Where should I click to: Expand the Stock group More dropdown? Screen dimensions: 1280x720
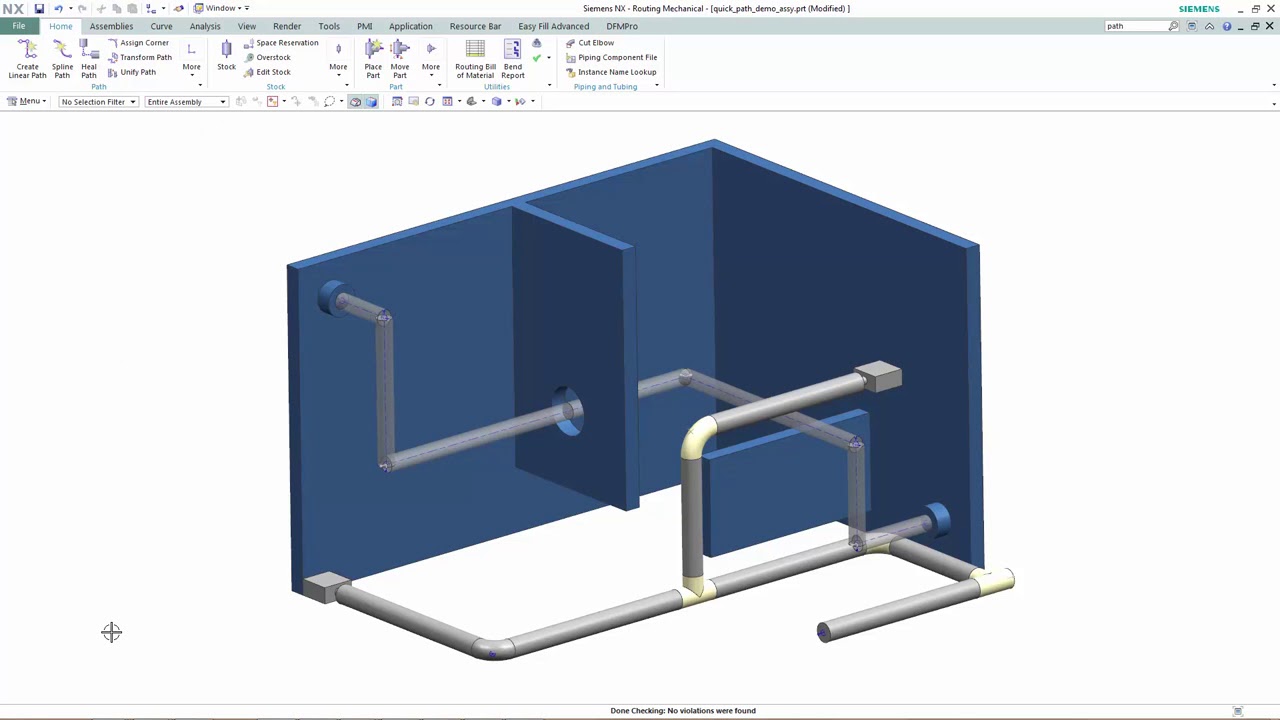pos(338,59)
